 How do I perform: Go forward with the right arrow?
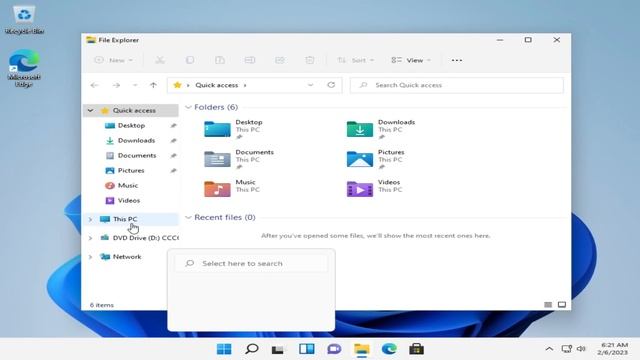[x=116, y=85]
